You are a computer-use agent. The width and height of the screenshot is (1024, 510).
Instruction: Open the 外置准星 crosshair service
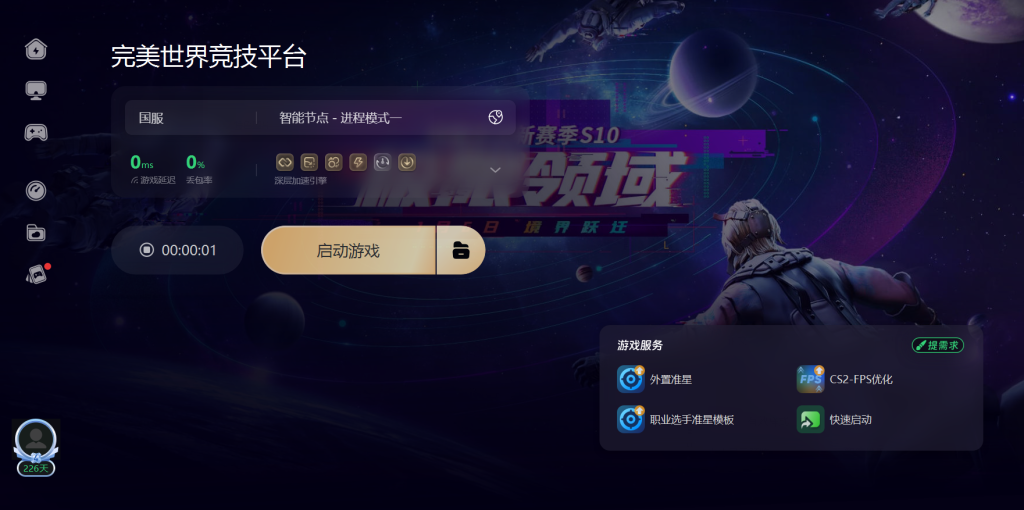[x=654, y=379]
